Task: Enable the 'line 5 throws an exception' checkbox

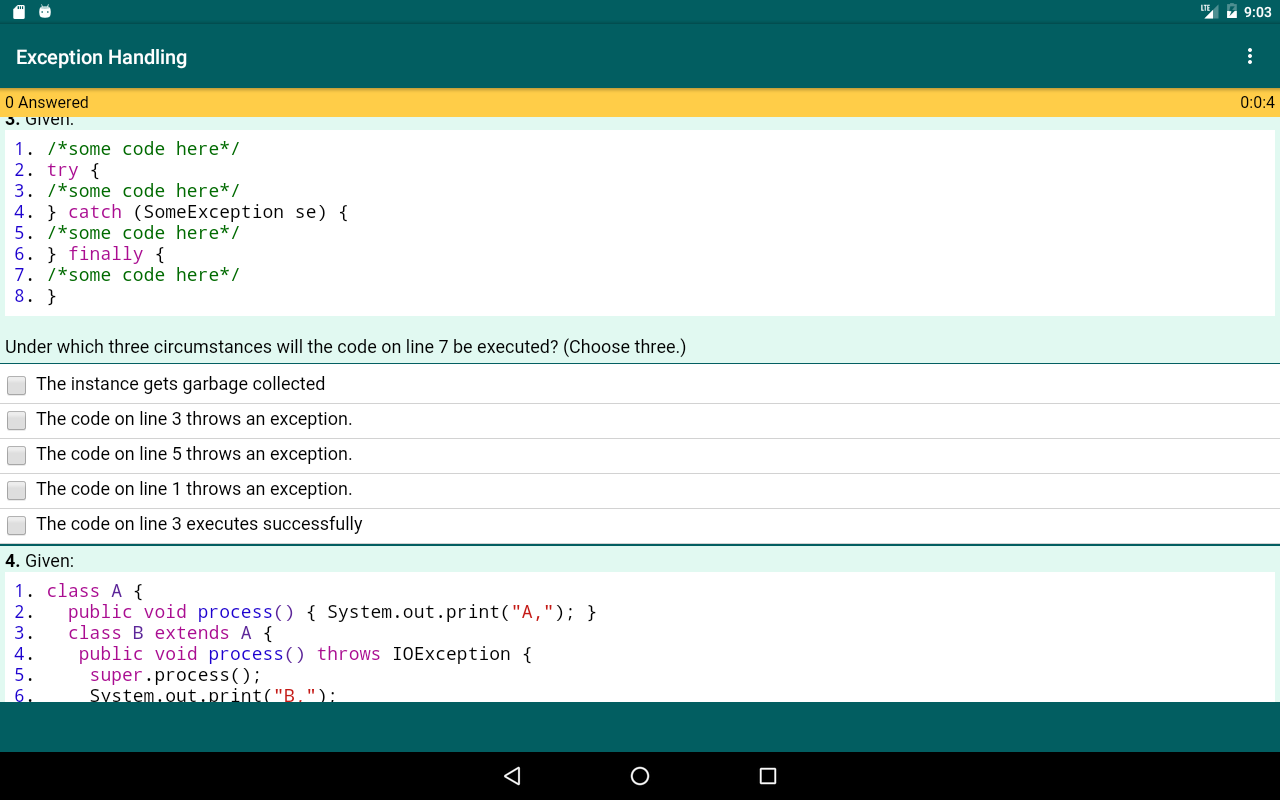Action: tap(17, 455)
